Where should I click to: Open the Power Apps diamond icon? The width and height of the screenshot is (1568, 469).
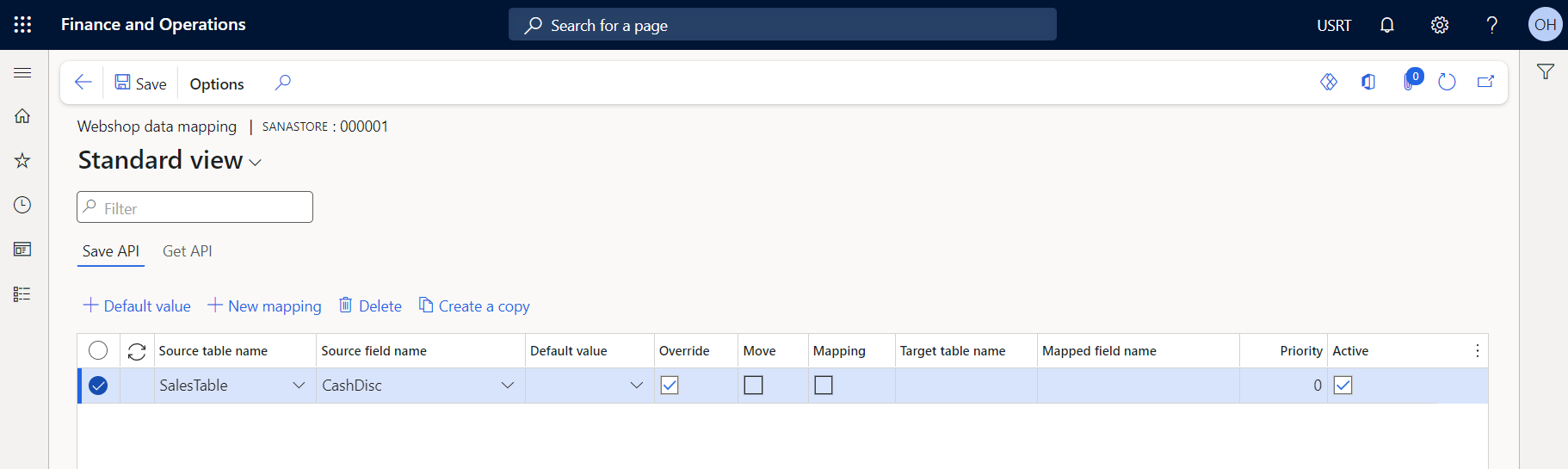(x=1329, y=82)
